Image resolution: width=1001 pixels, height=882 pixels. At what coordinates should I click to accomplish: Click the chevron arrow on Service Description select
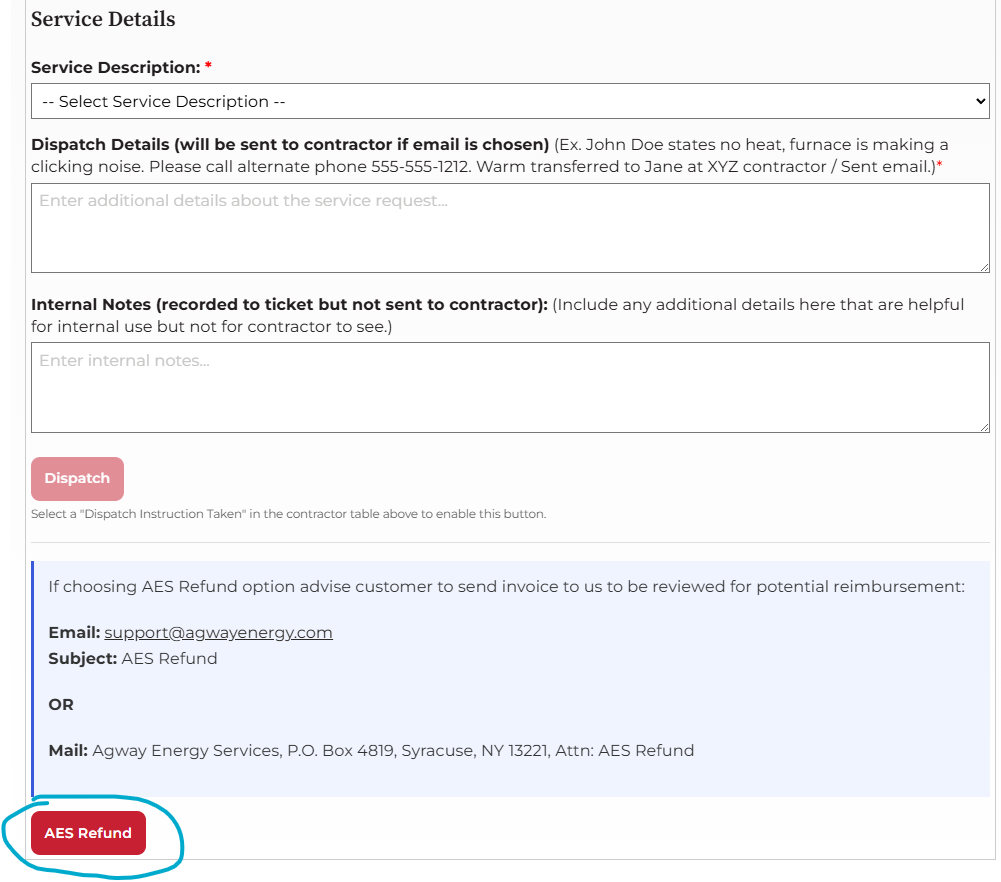(x=980, y=101)
